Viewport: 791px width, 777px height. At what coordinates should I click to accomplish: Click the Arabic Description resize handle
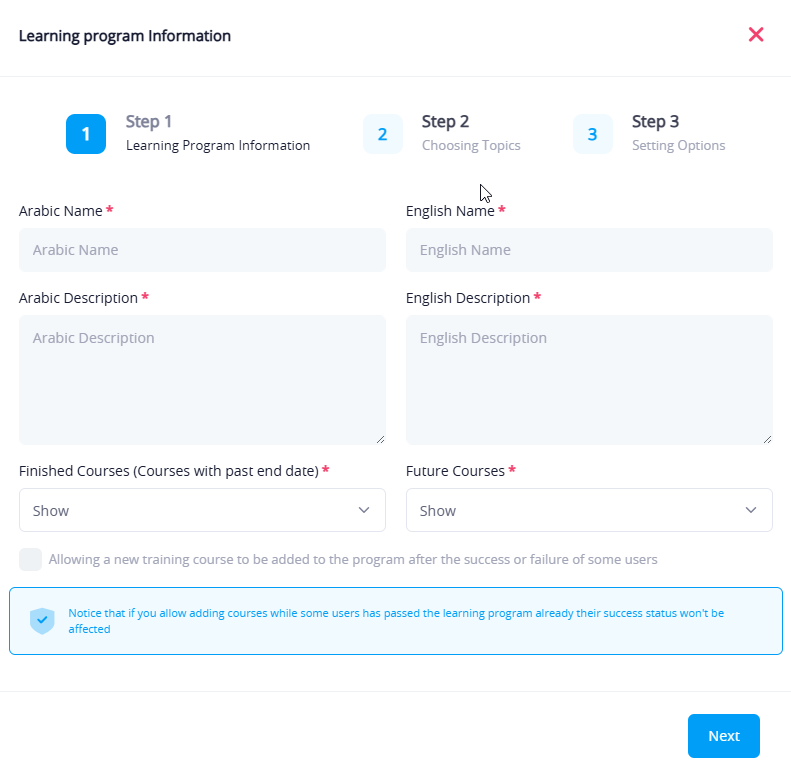click(380, 439)
